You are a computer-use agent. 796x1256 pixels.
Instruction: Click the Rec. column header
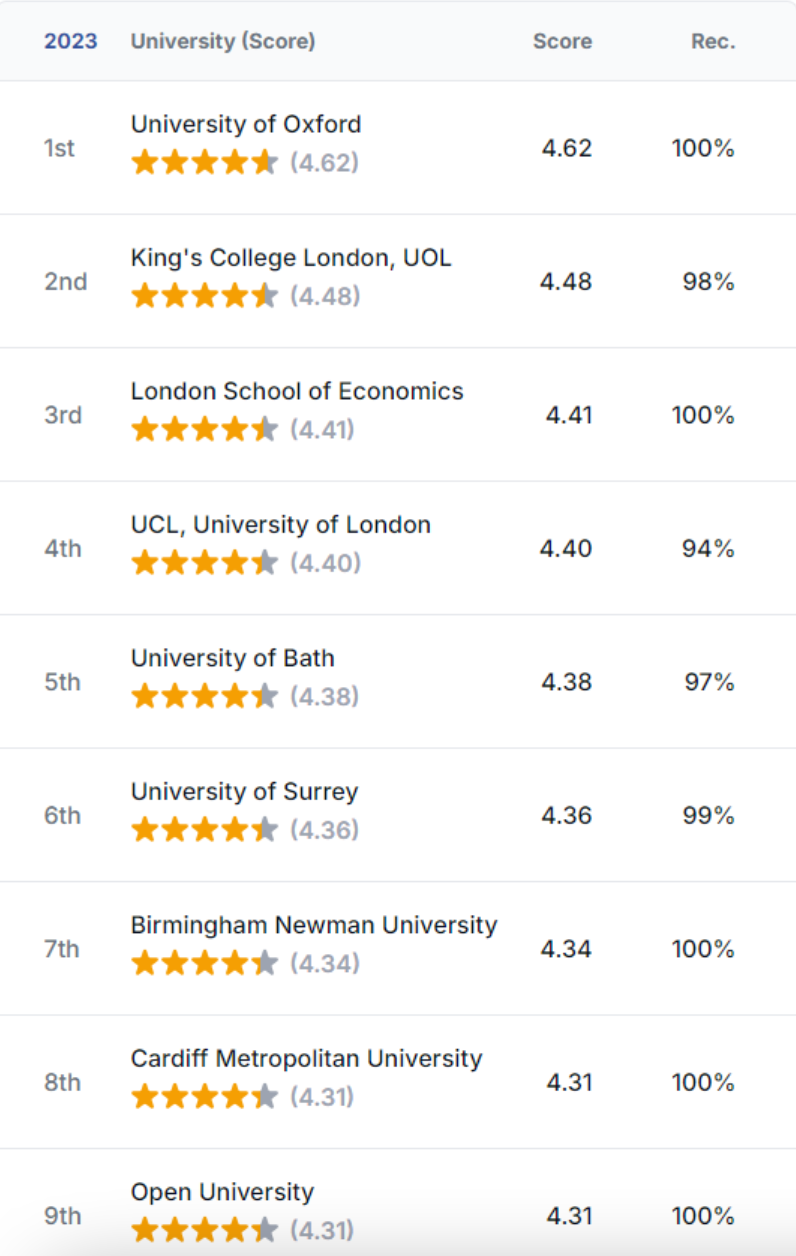713,41
